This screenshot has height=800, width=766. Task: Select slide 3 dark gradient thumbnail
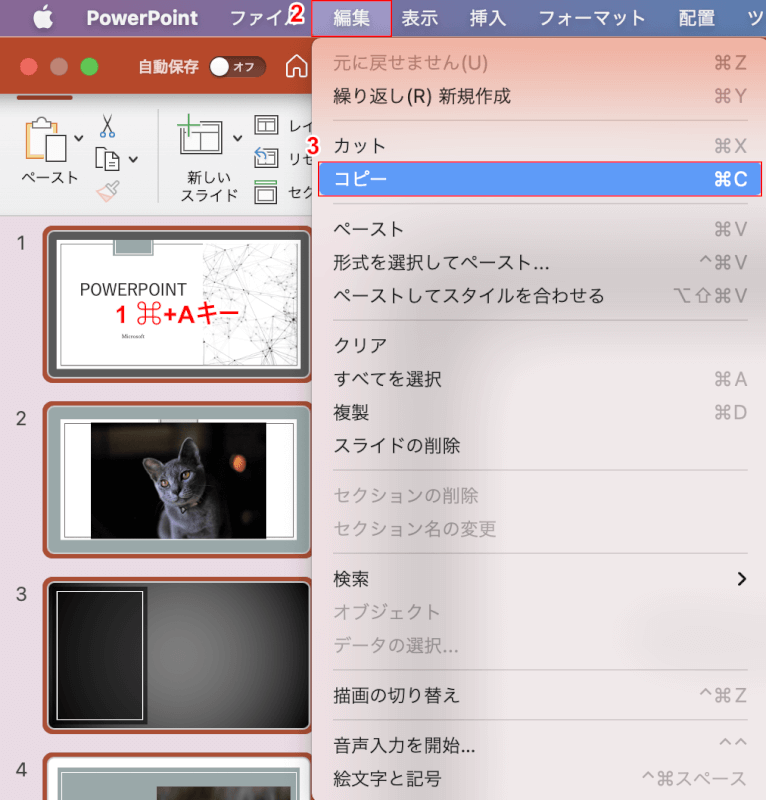tap(178, 655)
